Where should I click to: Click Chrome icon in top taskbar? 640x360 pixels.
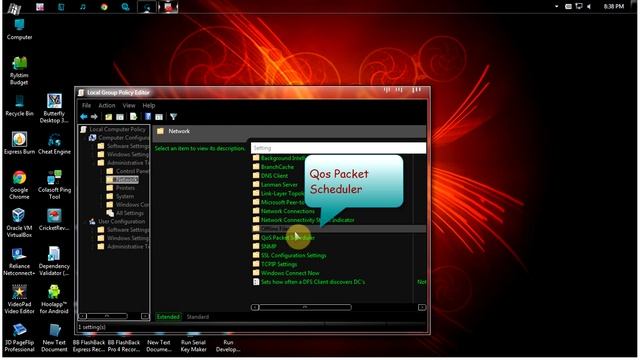click(x=104, y=7)
